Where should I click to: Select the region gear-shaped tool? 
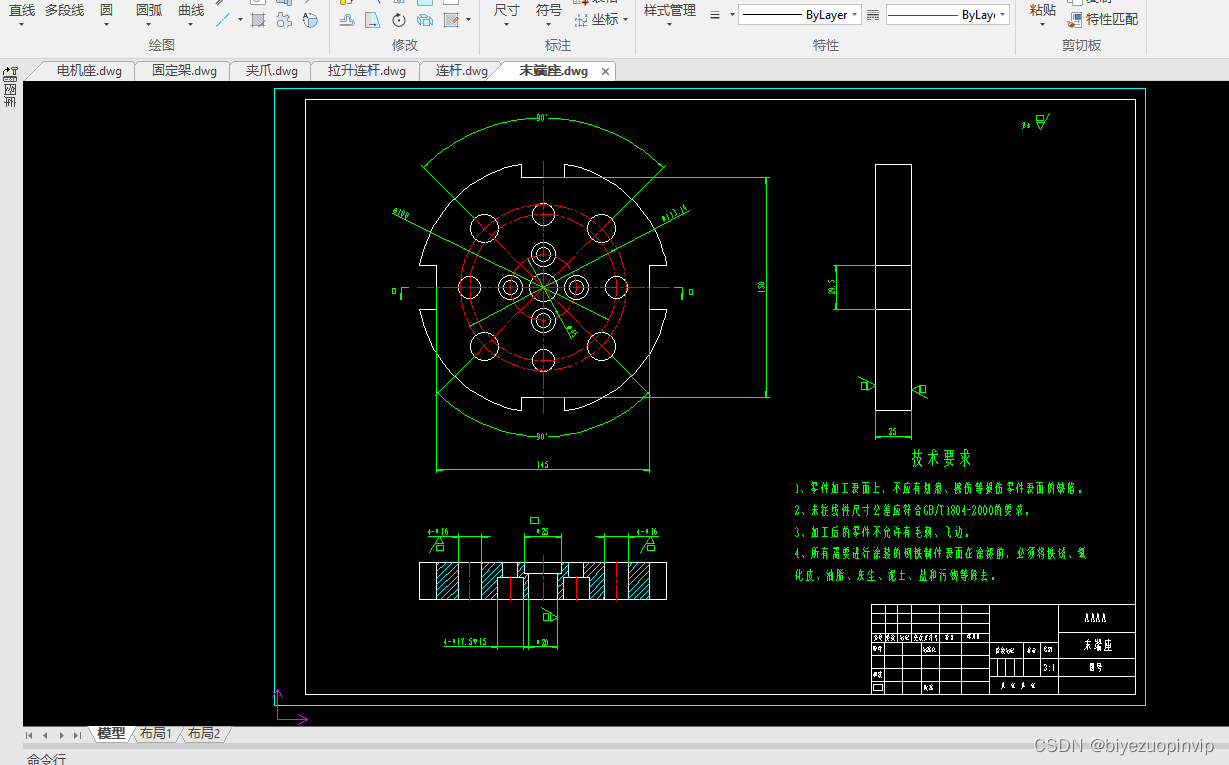(284, 19)
